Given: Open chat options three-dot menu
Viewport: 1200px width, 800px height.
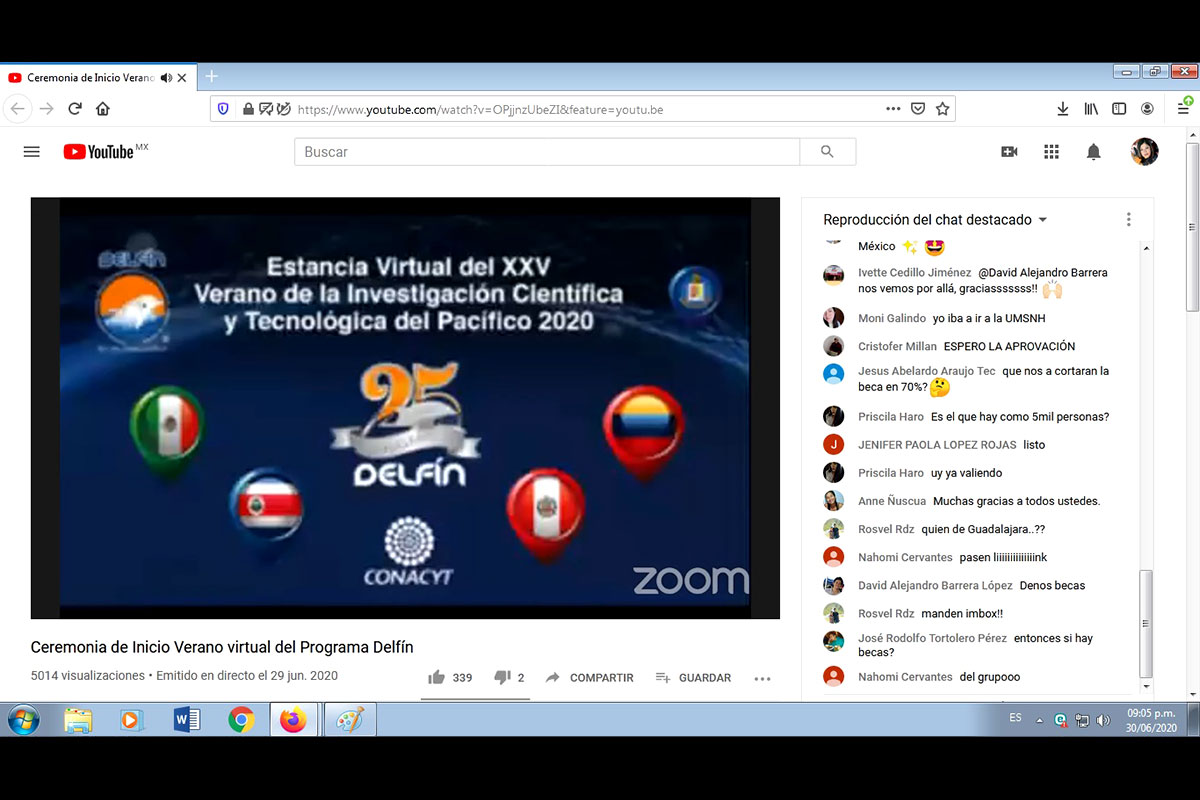Looking at the screenshot, I should pos(1128,220).
